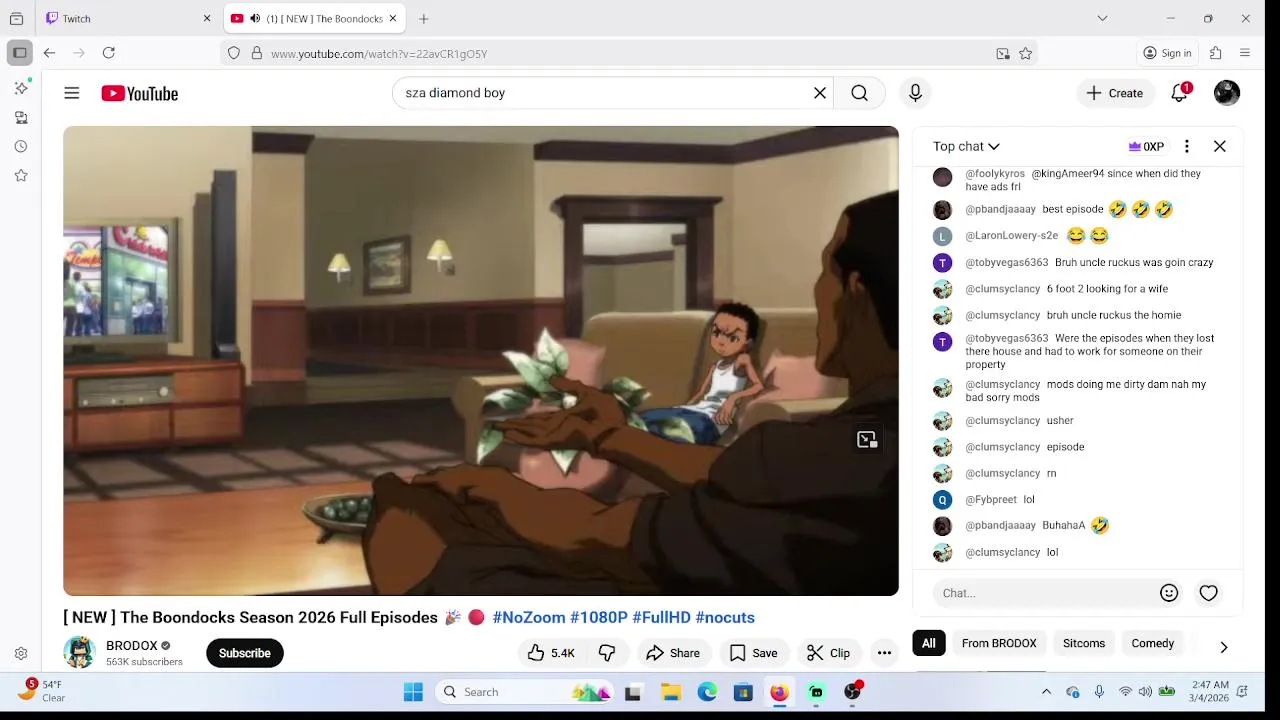Open a new browser tab
The height and width of the screenshot is (720, 1280).
(424, 18)
